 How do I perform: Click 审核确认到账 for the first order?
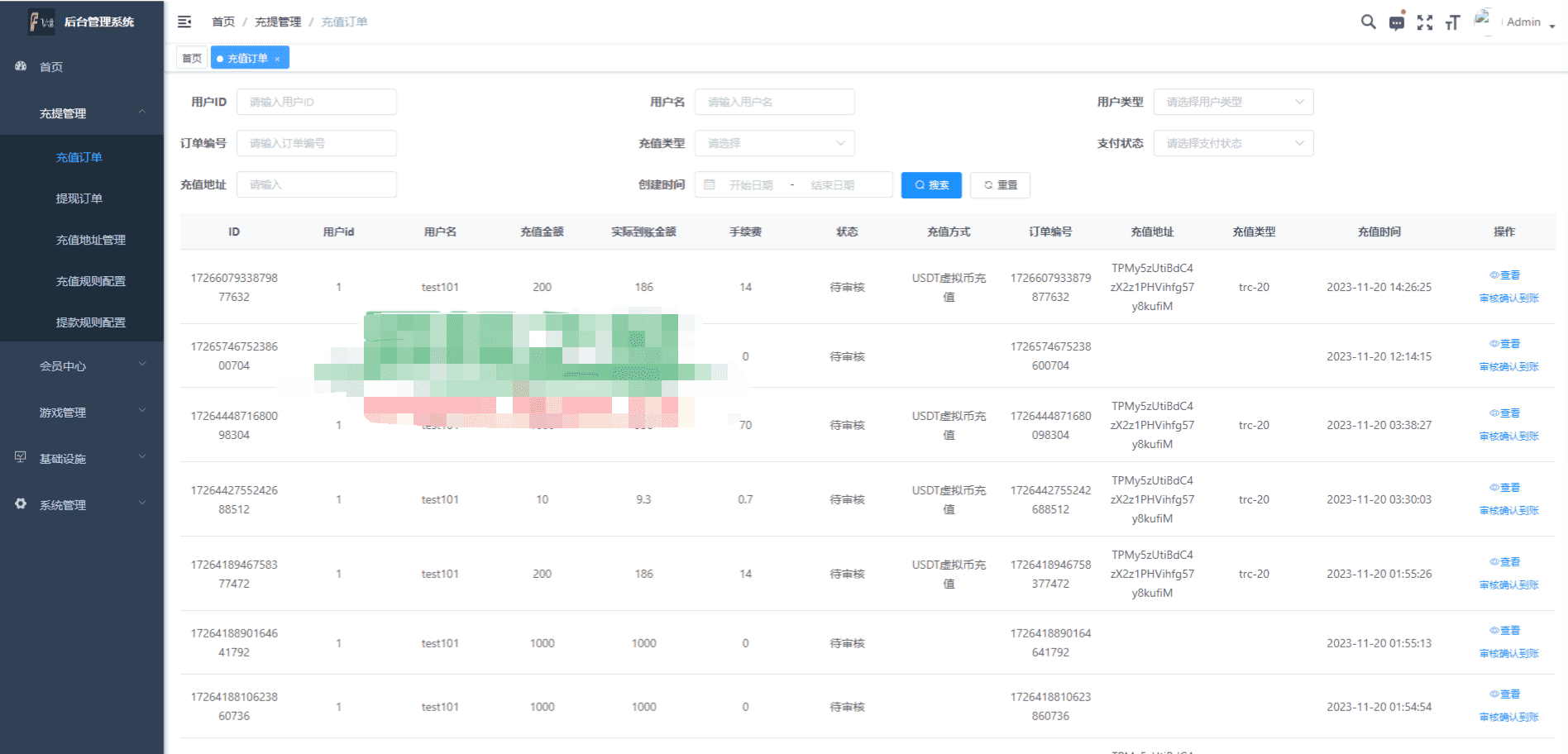[1508, 298]
